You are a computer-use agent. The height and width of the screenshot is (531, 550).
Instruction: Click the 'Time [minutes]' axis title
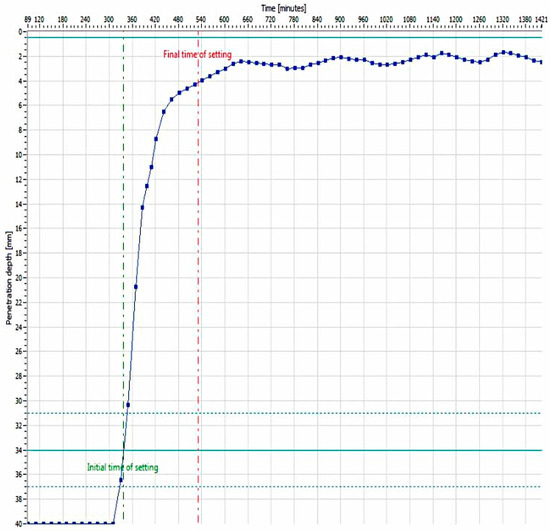tap(283, 8)
